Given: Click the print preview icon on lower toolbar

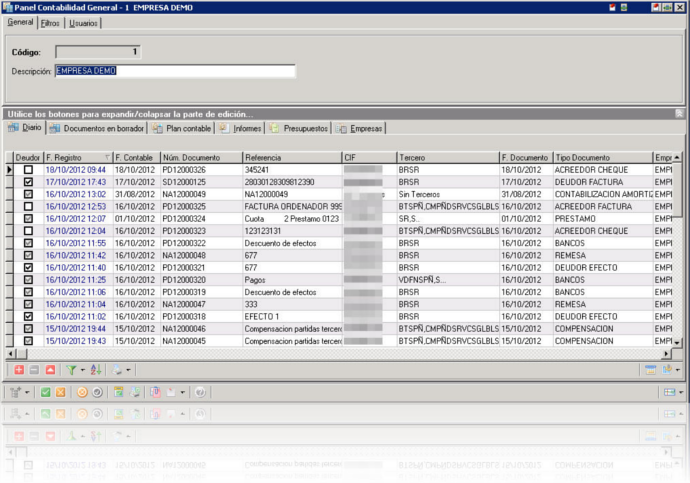Looking at the screenshot, I should click(x=135, y=392).
